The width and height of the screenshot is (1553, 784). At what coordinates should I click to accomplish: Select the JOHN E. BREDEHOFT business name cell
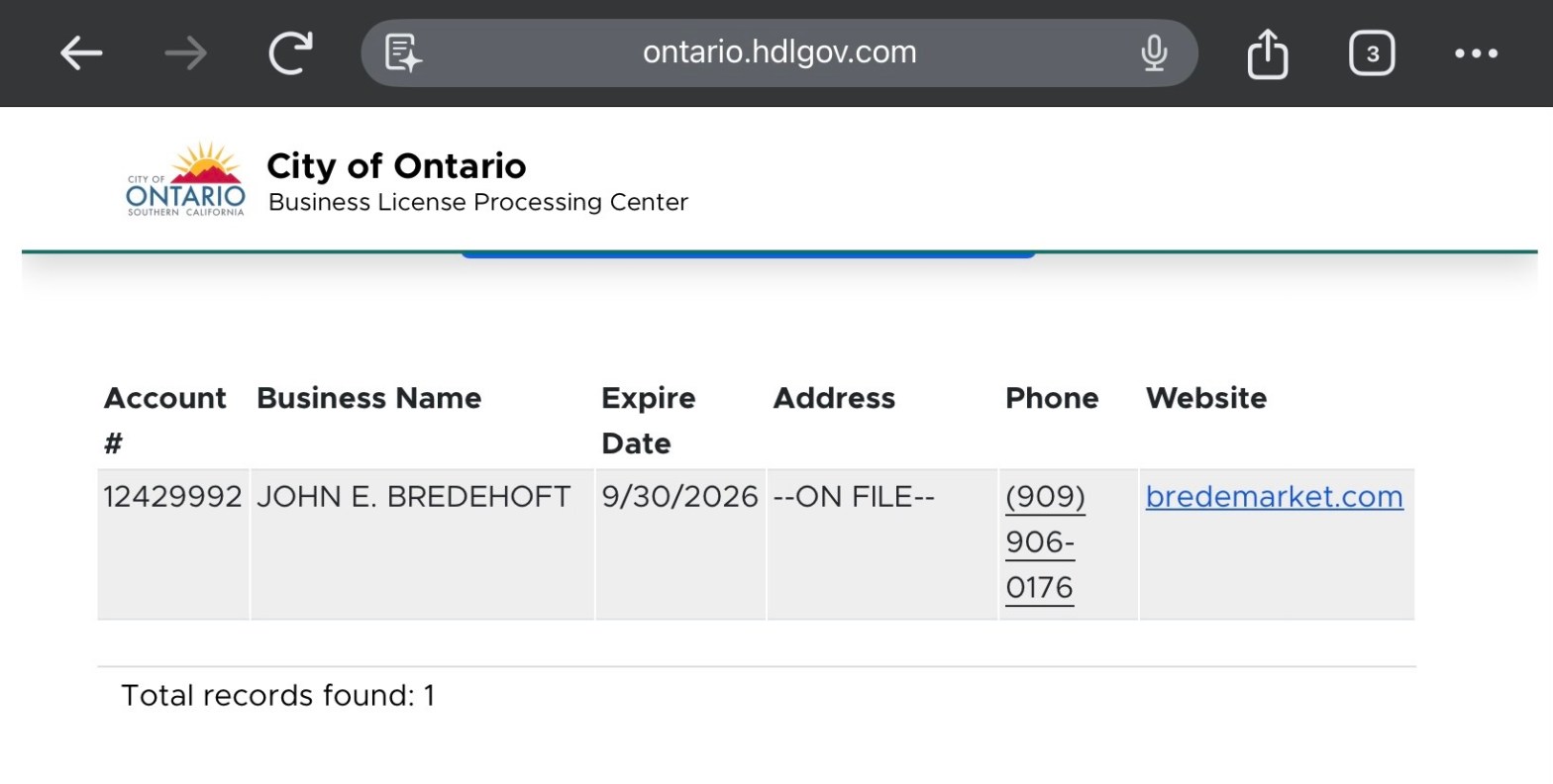pyautogui.click(x=413, y=497)
